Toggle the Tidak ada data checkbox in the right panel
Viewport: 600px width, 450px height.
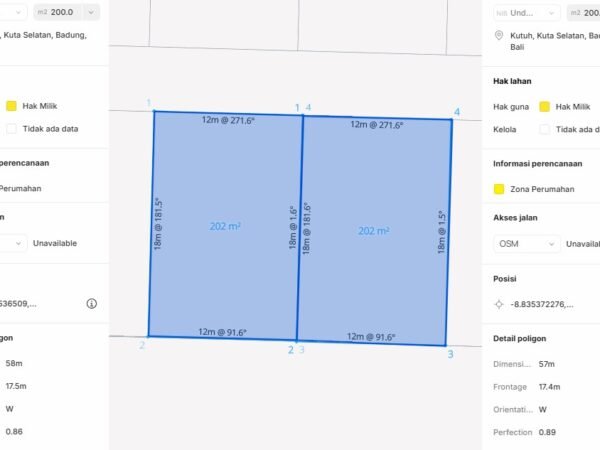pos(545,129)
